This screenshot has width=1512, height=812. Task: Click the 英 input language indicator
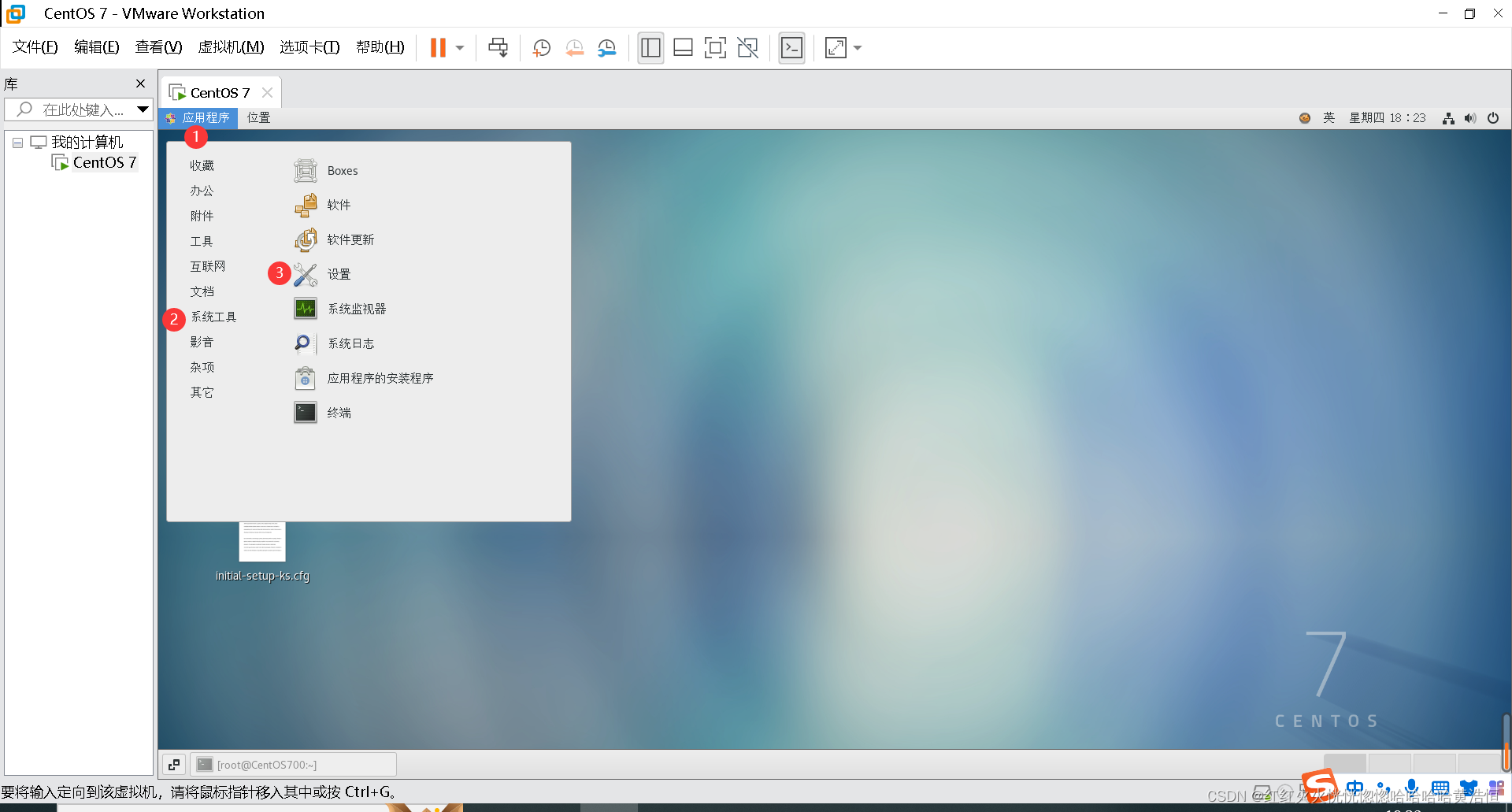(x=1329, y=118)
